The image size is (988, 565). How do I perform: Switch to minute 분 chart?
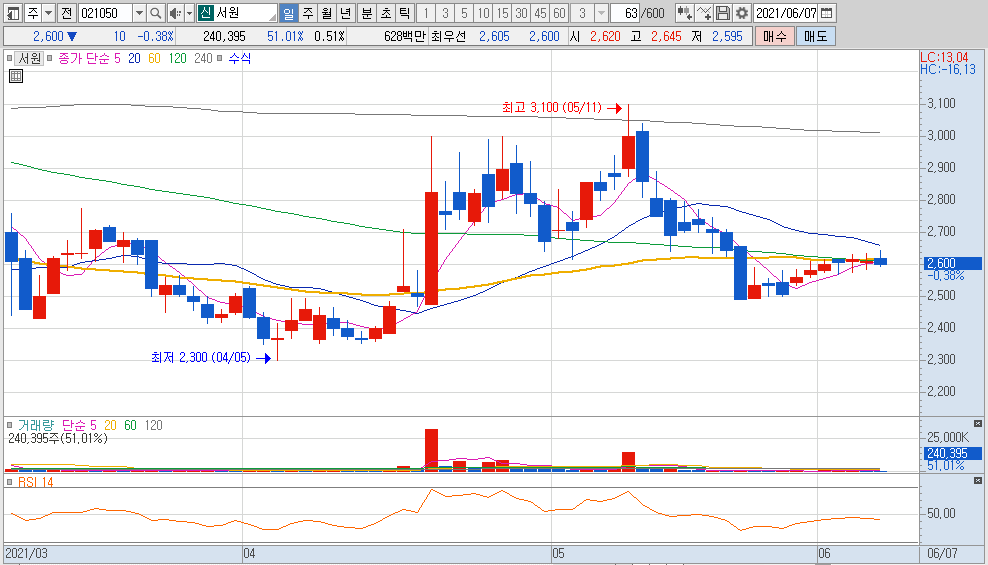367,13
